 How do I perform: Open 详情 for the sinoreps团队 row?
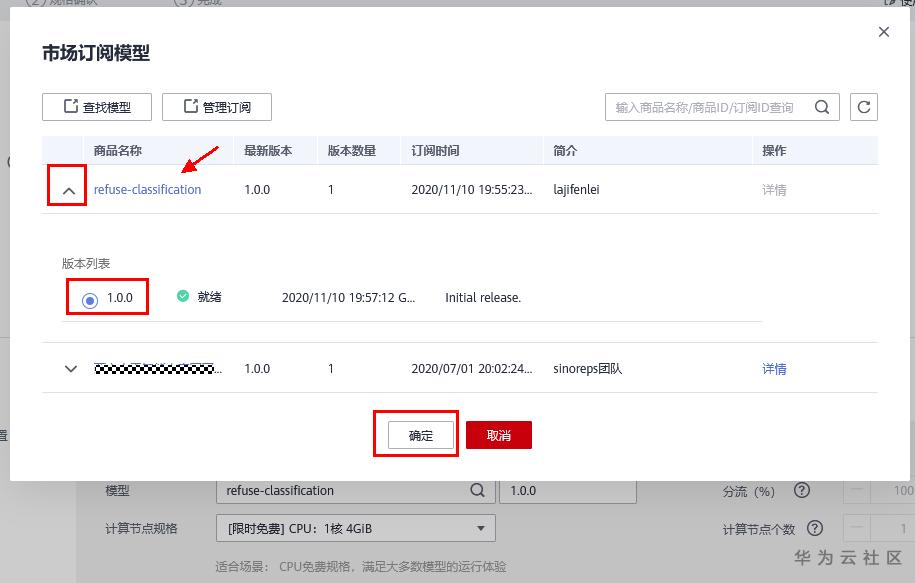point(774,369)
